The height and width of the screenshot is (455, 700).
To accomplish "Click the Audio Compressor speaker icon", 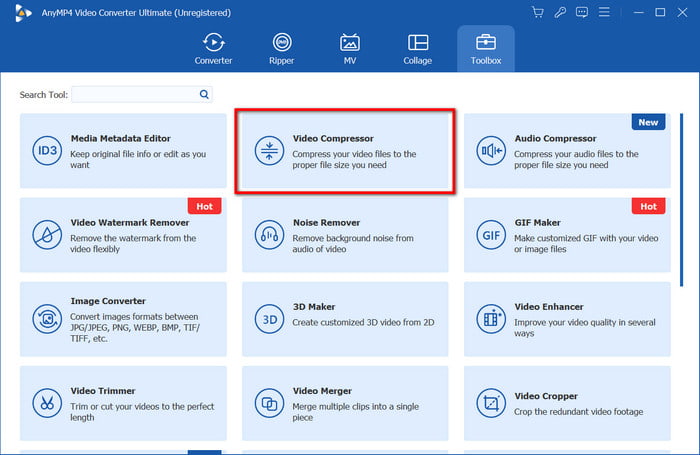I will tap(491, 150).
